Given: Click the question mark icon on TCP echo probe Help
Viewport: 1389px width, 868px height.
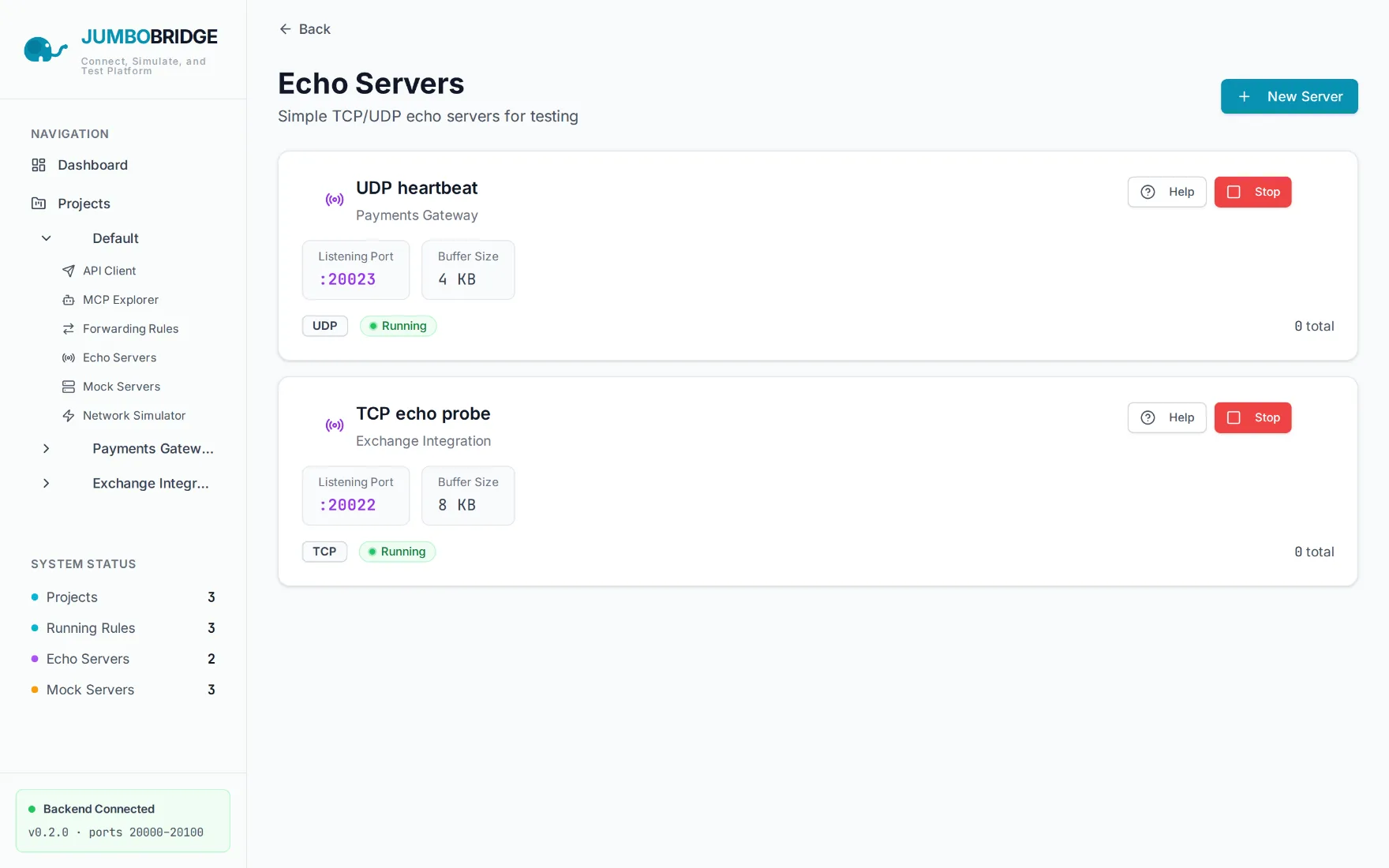Looking at the screenshot, I should 1148,417.
